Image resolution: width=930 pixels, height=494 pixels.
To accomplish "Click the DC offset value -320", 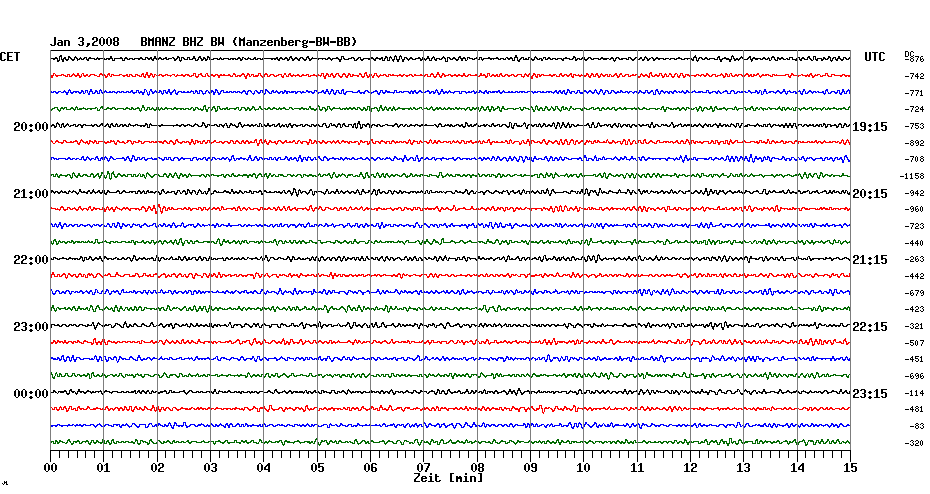I will [x=914, y=443].
